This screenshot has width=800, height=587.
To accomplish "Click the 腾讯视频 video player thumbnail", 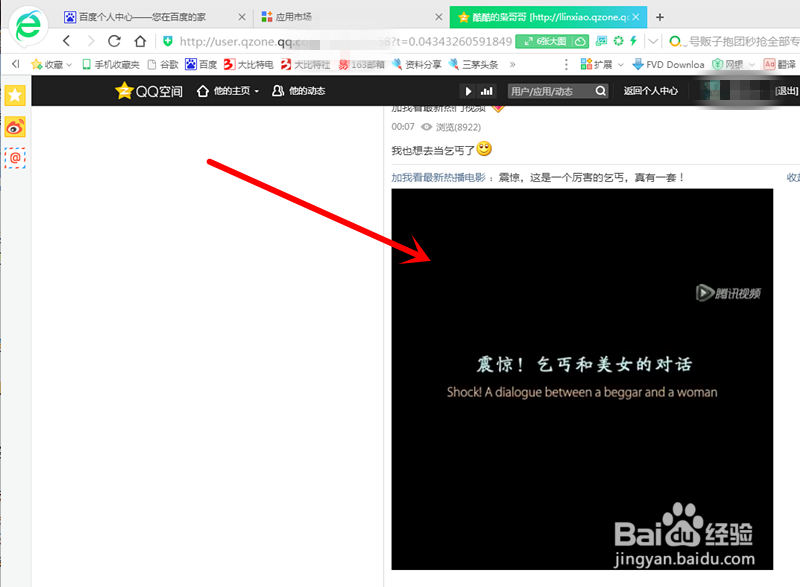I will [x=582, y=379].
